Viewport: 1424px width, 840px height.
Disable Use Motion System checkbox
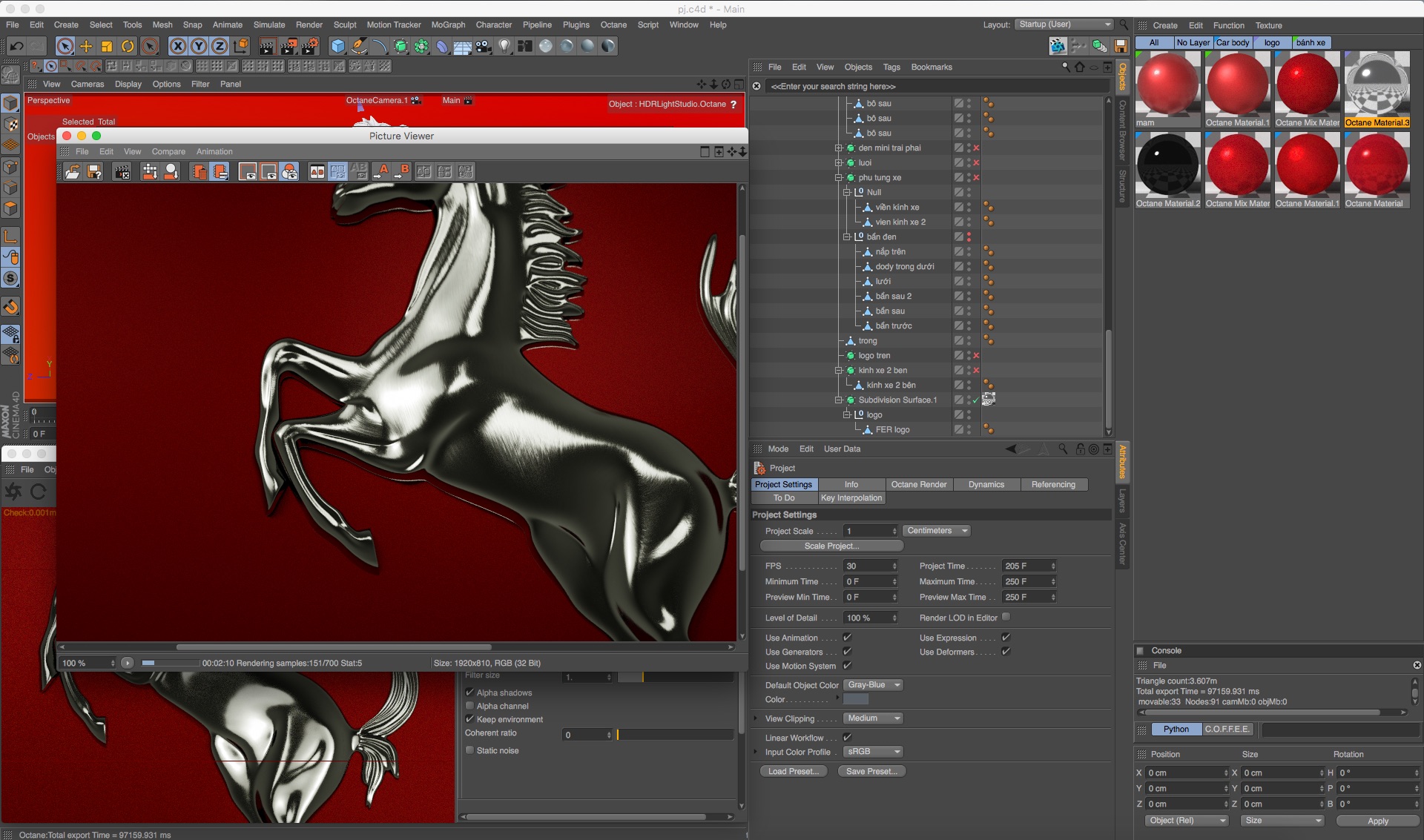click(847, 666)
